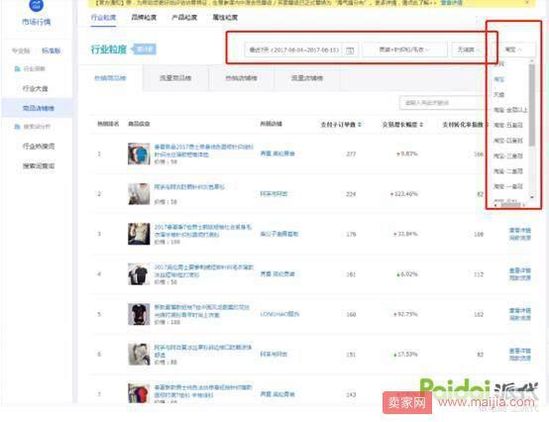Click the 搜索词分析 section icon in sidebar
Screen dimensions: 549x422
click(x=17, y=126)
